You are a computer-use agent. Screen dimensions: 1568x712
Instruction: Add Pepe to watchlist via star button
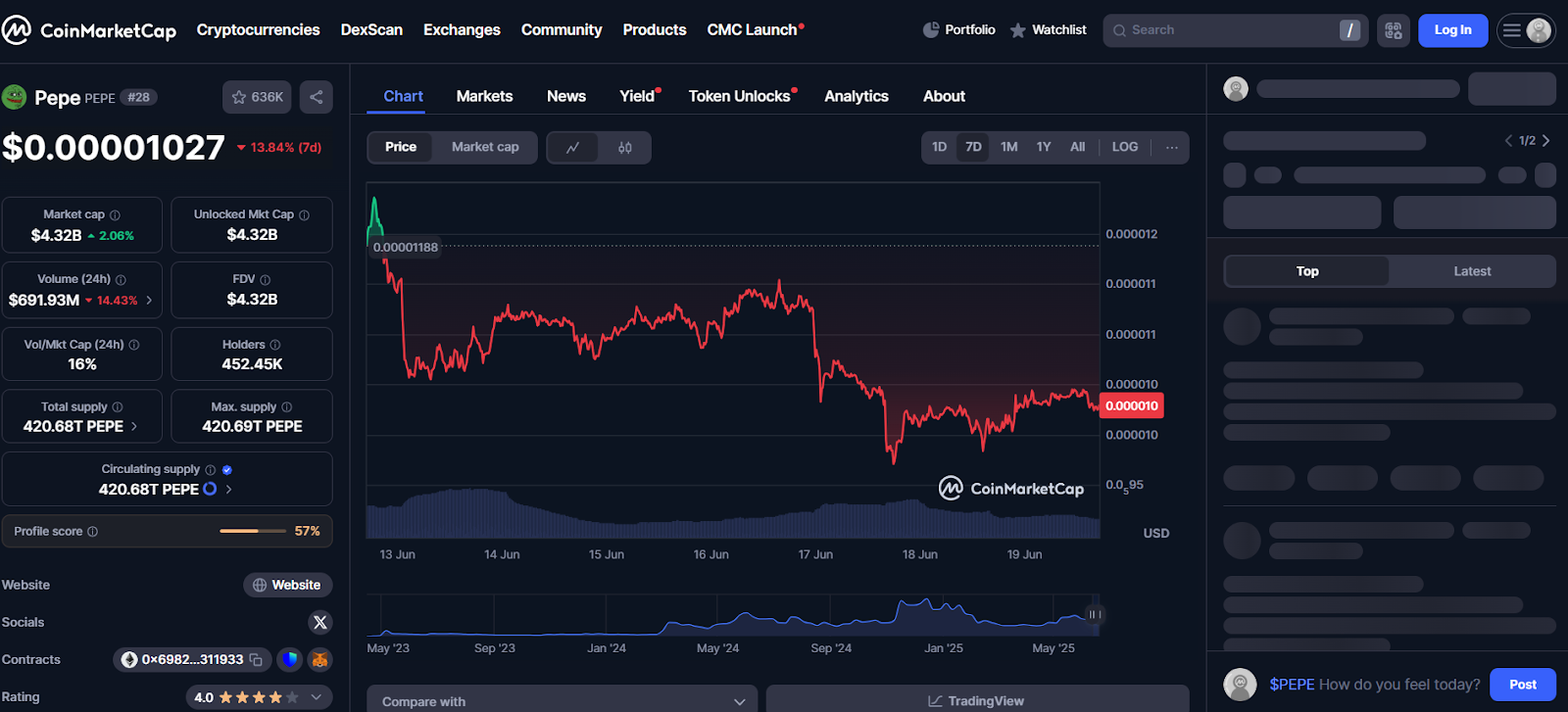257,97
